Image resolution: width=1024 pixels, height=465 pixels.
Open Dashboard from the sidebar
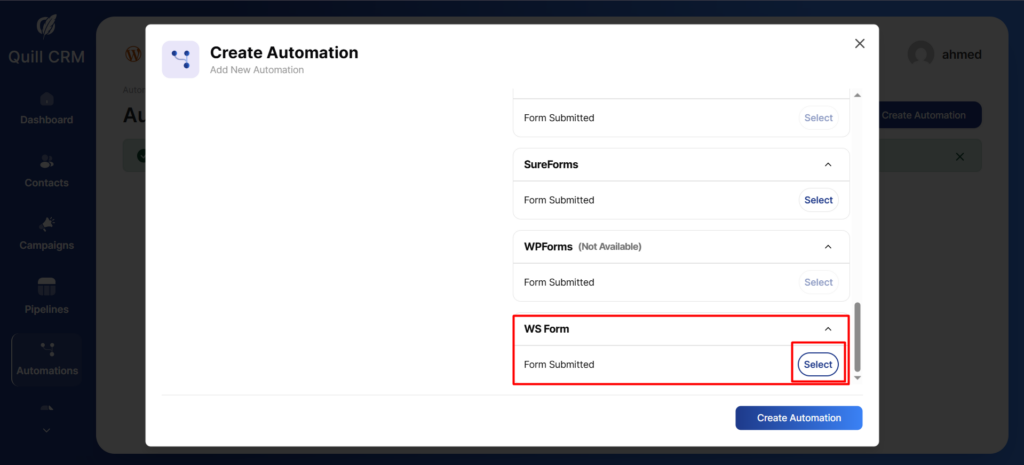(x=46, y=109)
